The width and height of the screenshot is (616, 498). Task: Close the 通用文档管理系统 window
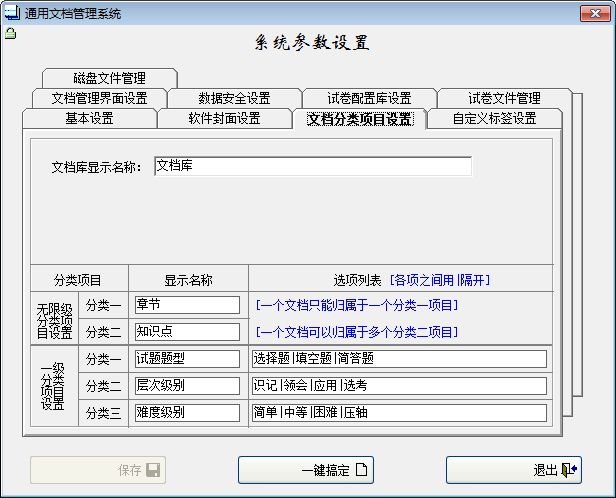coord(595,13)
